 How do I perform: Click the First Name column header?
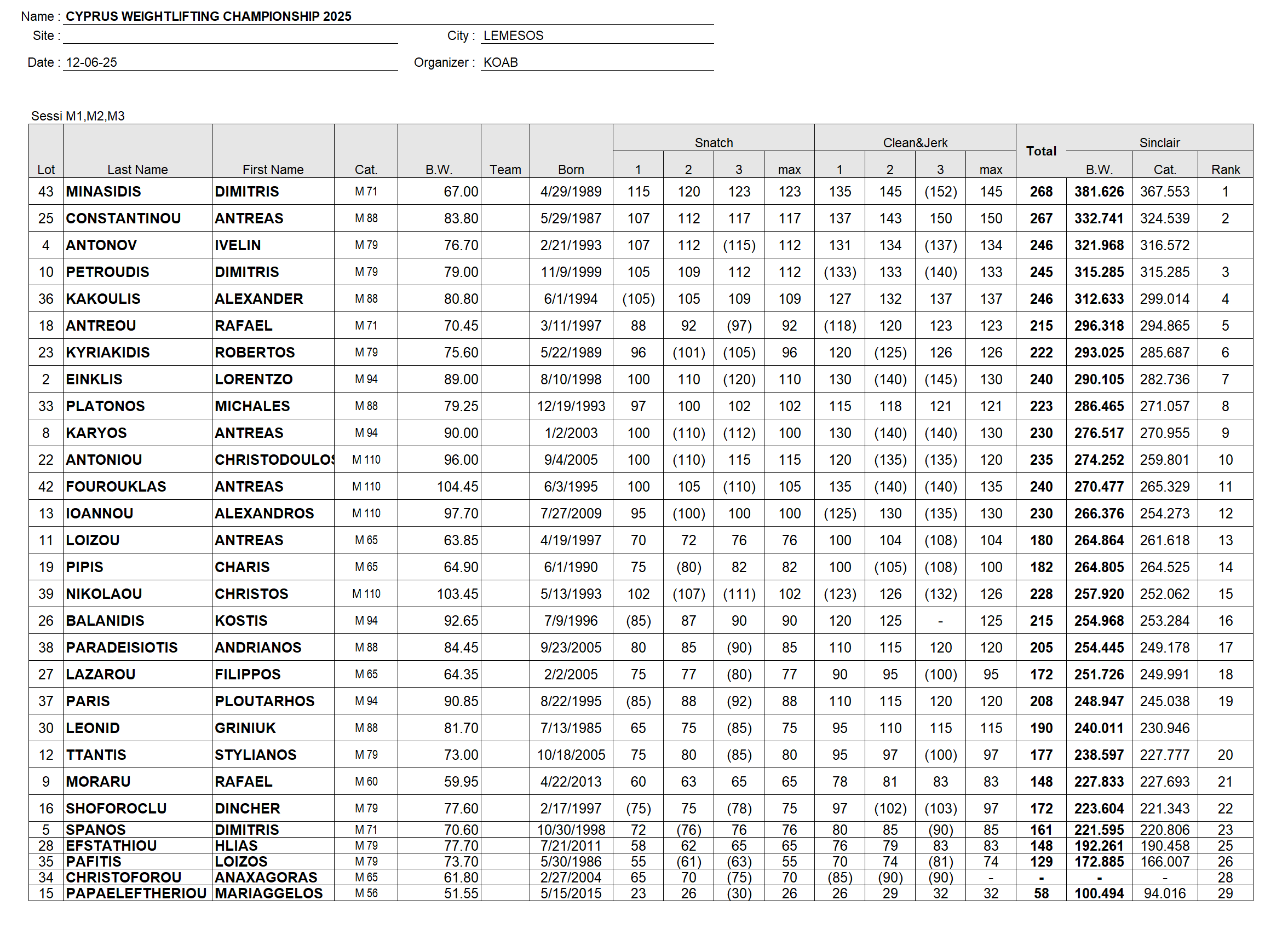pos(273,169)
